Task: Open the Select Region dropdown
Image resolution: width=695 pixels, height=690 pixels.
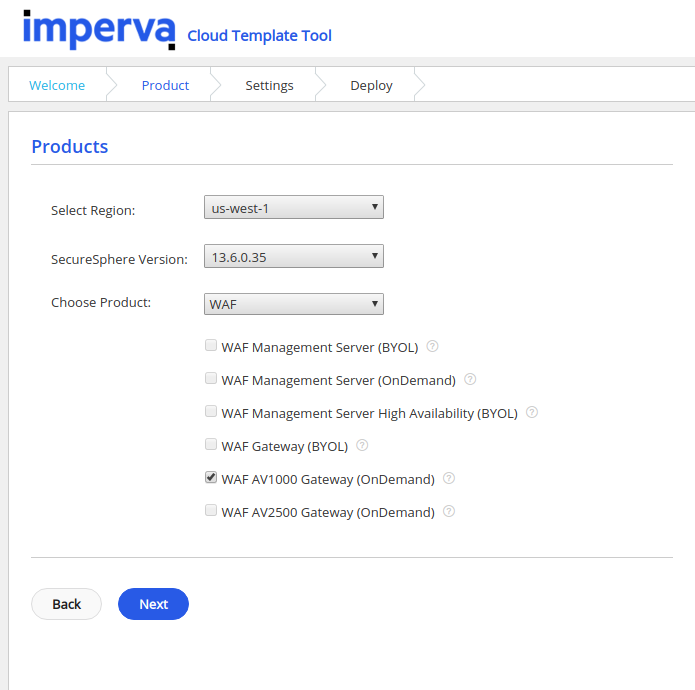Action: [293, 208]
